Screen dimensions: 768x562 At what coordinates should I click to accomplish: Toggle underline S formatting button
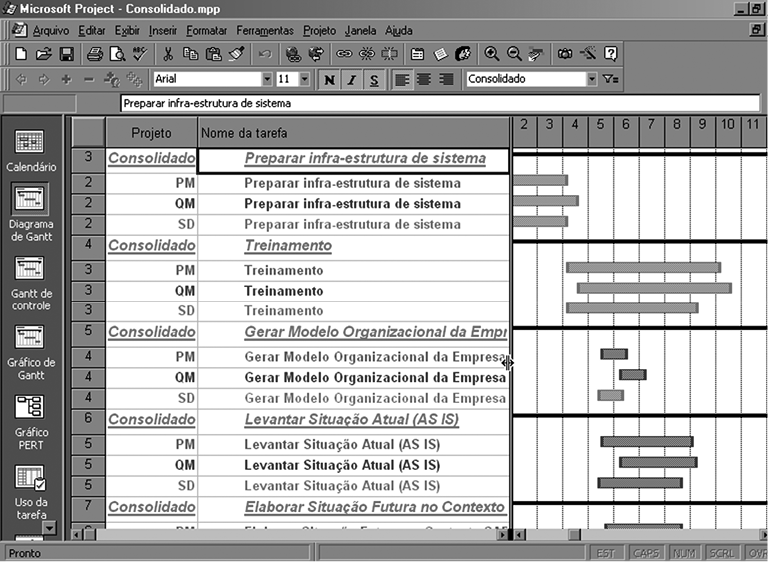pyautogui.click(x=374, y=79)
